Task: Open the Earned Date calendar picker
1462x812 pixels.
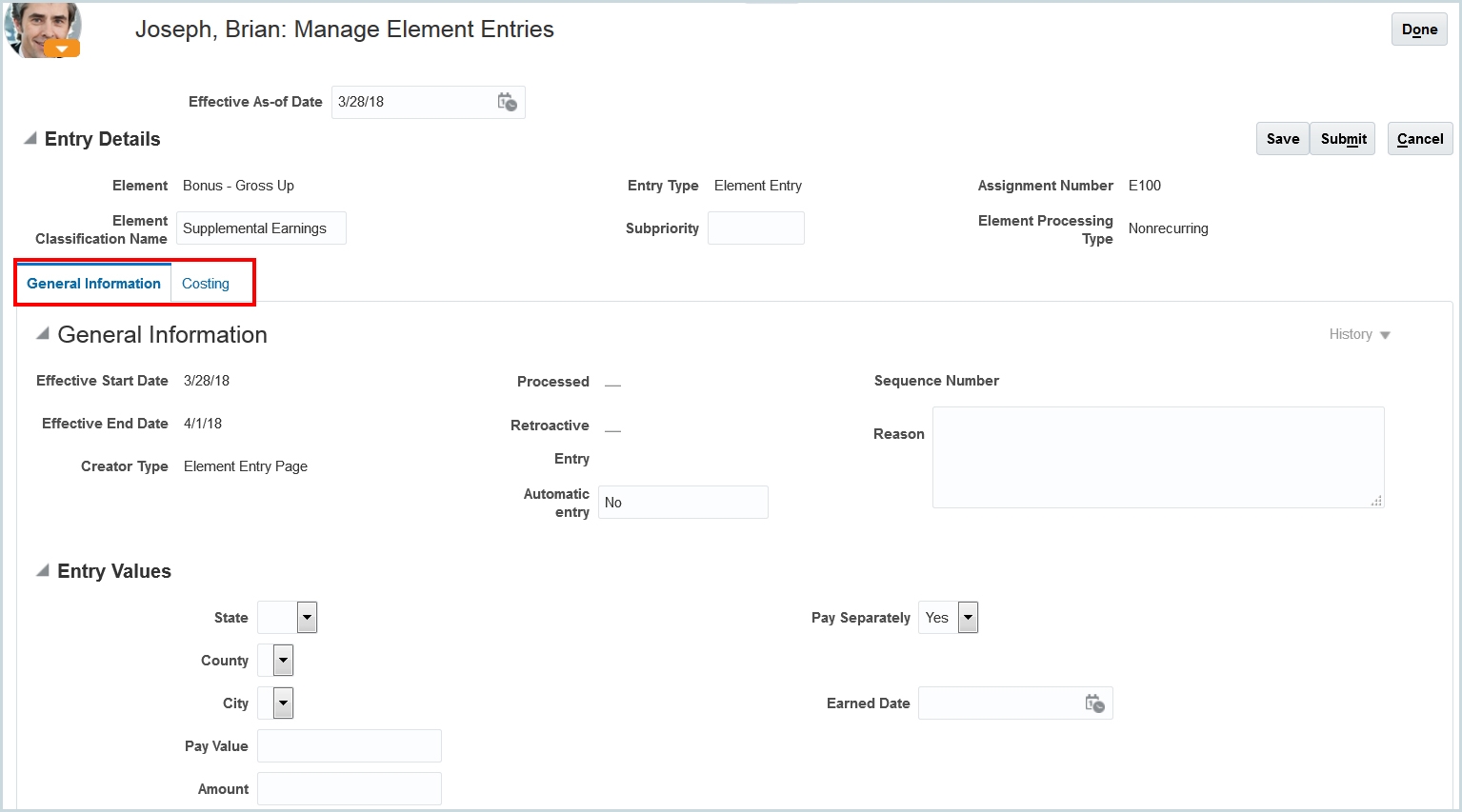Action: click(1094, 703)
